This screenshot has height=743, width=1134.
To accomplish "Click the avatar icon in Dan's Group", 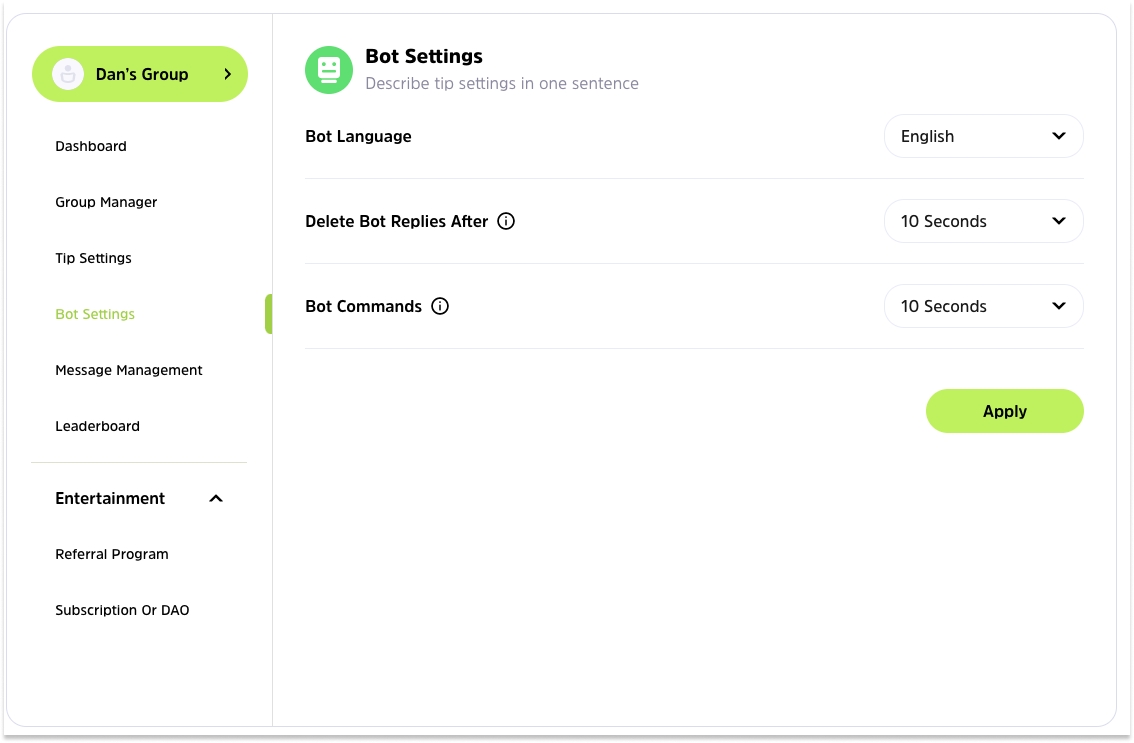I will [68, 74].
